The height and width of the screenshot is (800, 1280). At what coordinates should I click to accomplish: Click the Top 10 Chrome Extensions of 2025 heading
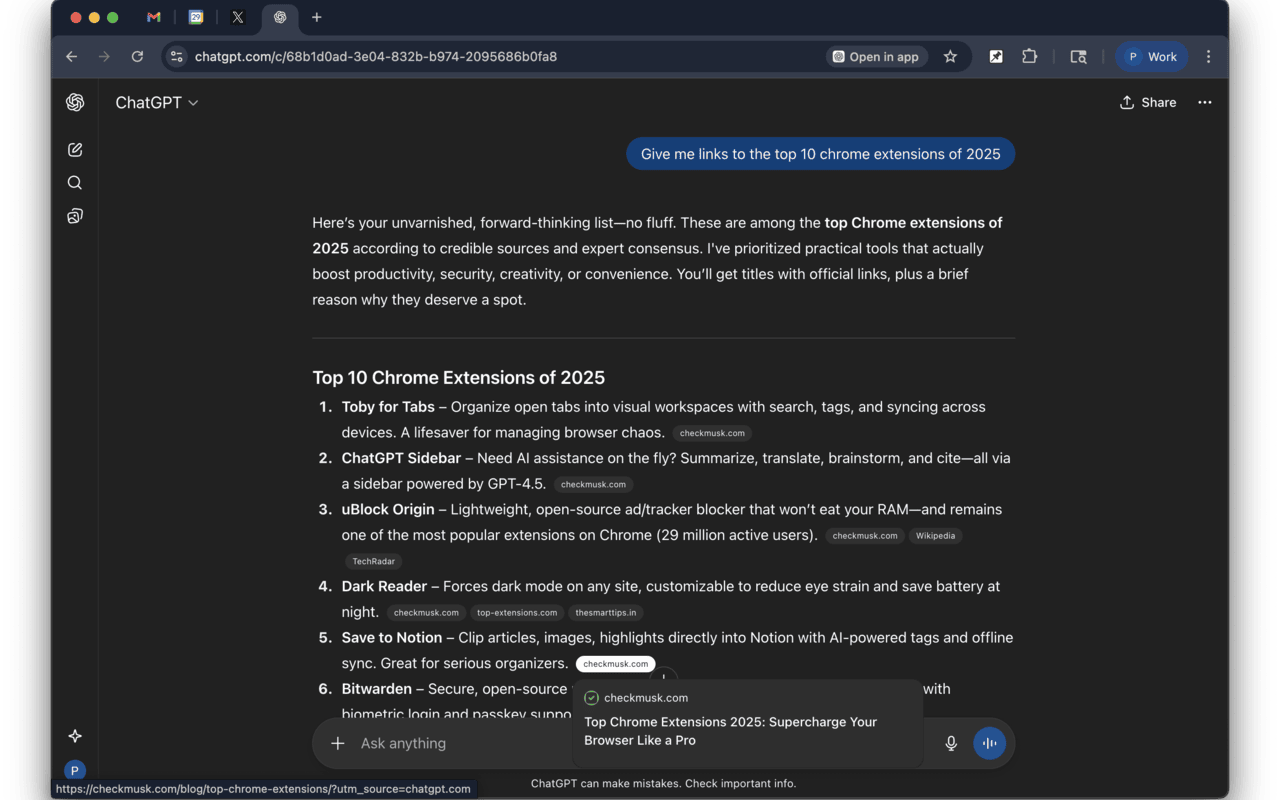point(458,378)
